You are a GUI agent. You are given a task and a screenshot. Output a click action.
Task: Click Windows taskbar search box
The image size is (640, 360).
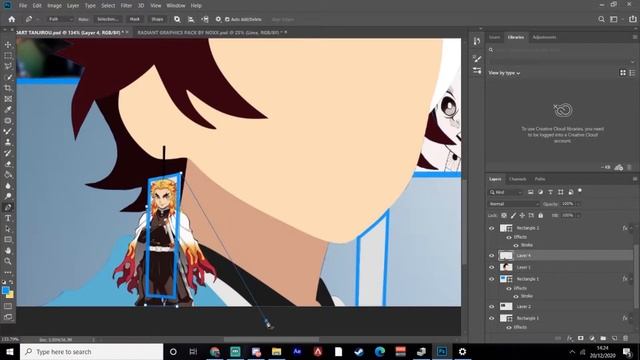coord(92,351)
